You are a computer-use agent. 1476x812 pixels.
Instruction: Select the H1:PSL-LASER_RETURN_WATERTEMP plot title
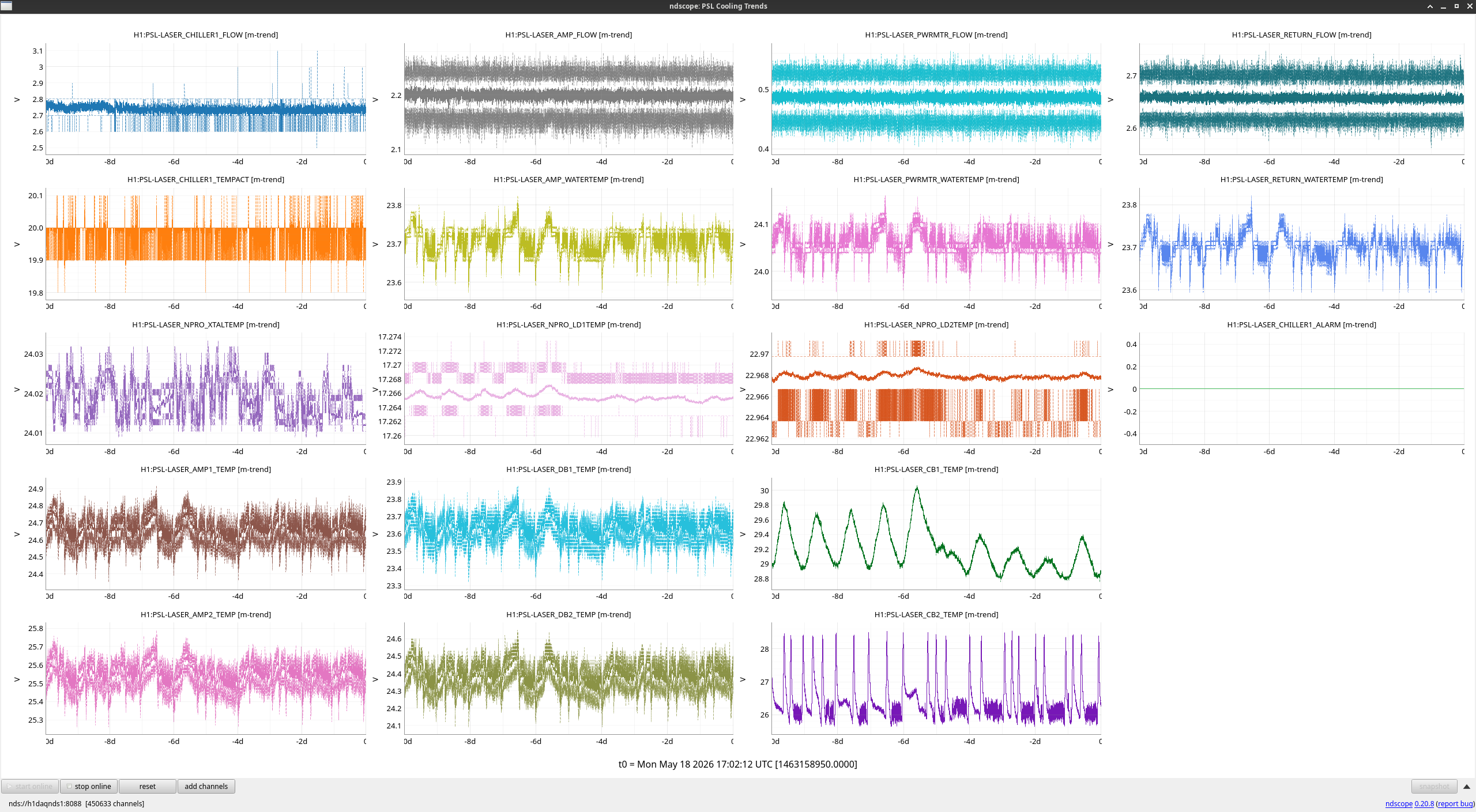pos(1302,180)
